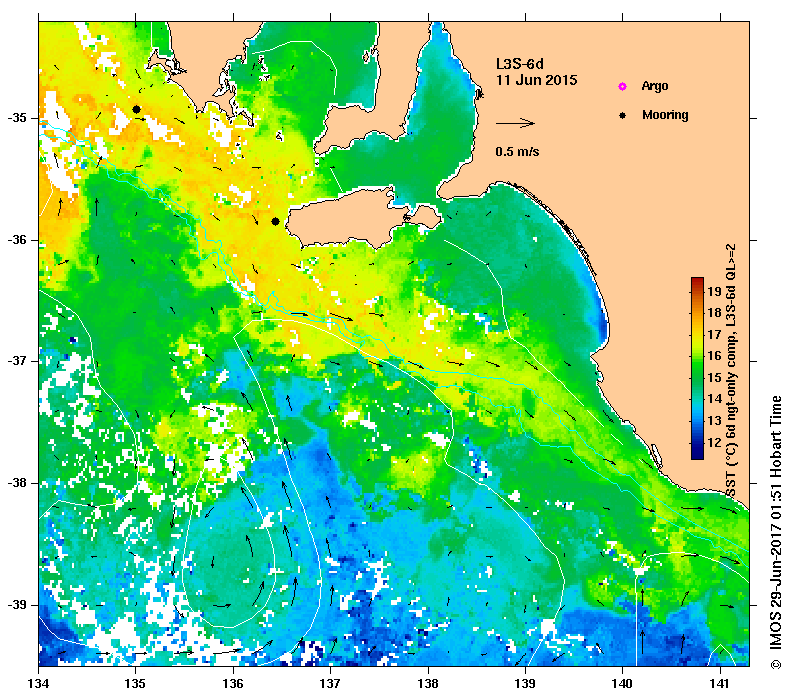
Task: Click the 'L3S-6d' title text
Action: [x=520, y=64]
